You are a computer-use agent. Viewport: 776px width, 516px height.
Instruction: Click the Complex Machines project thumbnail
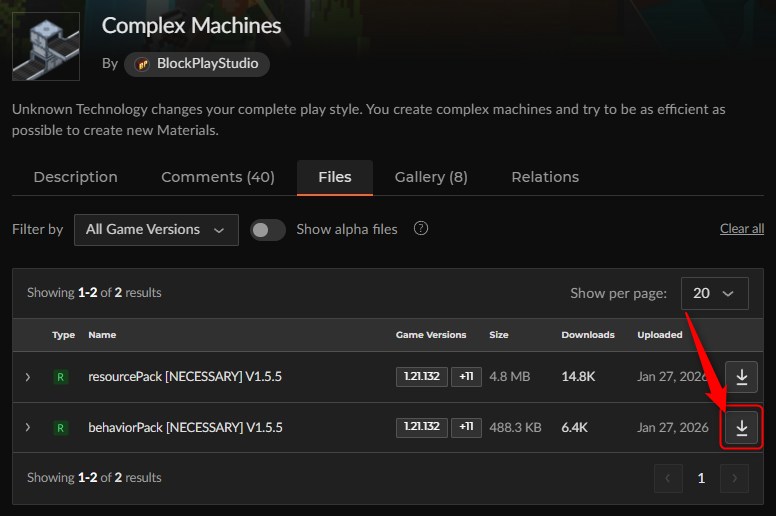click(46, 47)
